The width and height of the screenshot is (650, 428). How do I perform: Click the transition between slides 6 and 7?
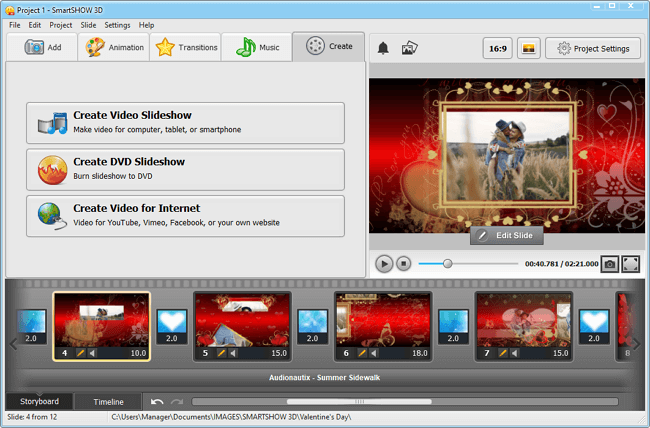pos(453,326)
